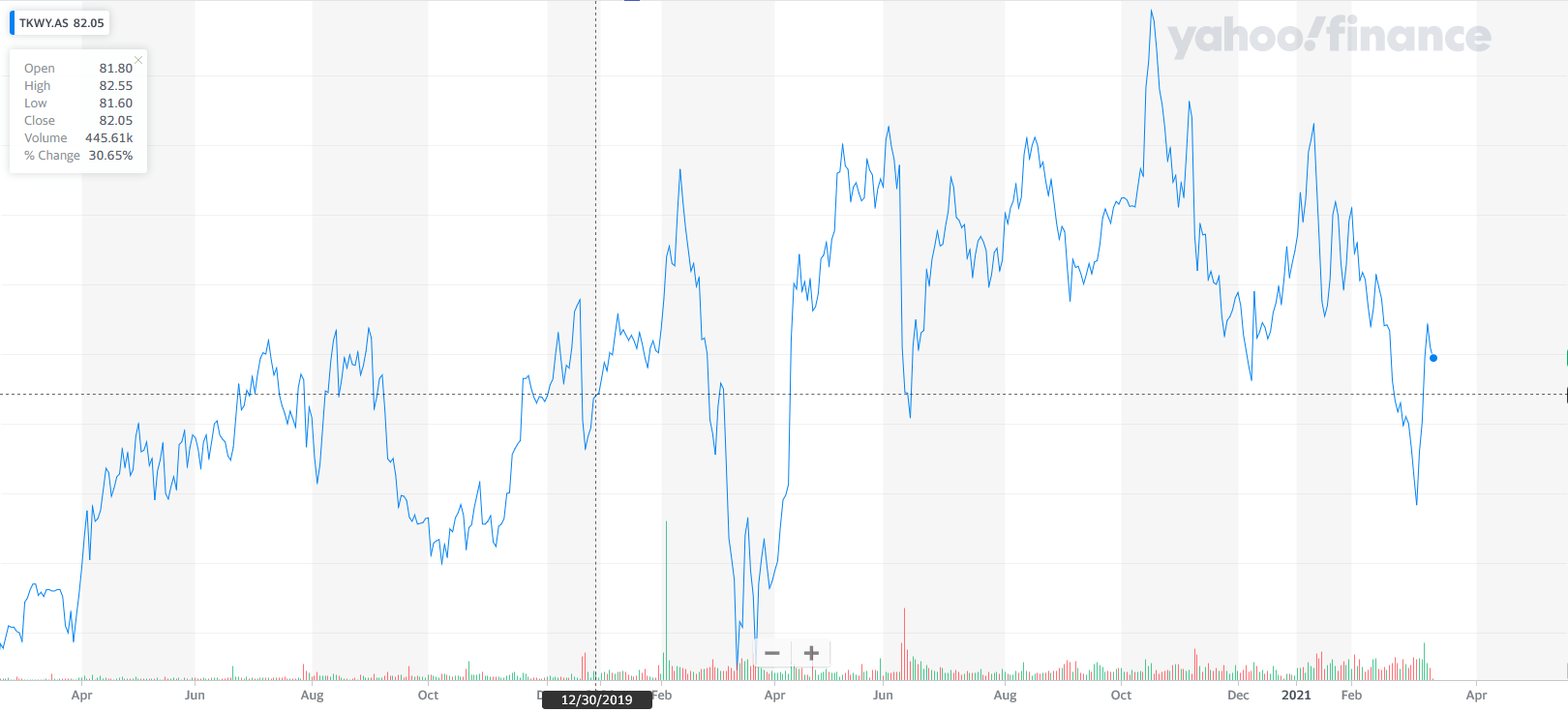
Task: Click the Low value 81.60
Action: click(x=116, y=104)
